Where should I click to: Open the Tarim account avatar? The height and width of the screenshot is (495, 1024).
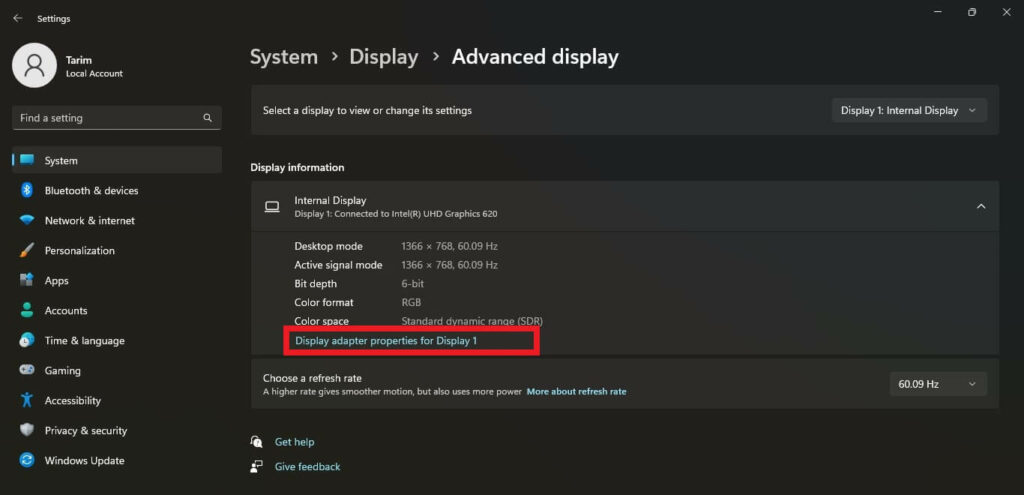tap(35, 65)
